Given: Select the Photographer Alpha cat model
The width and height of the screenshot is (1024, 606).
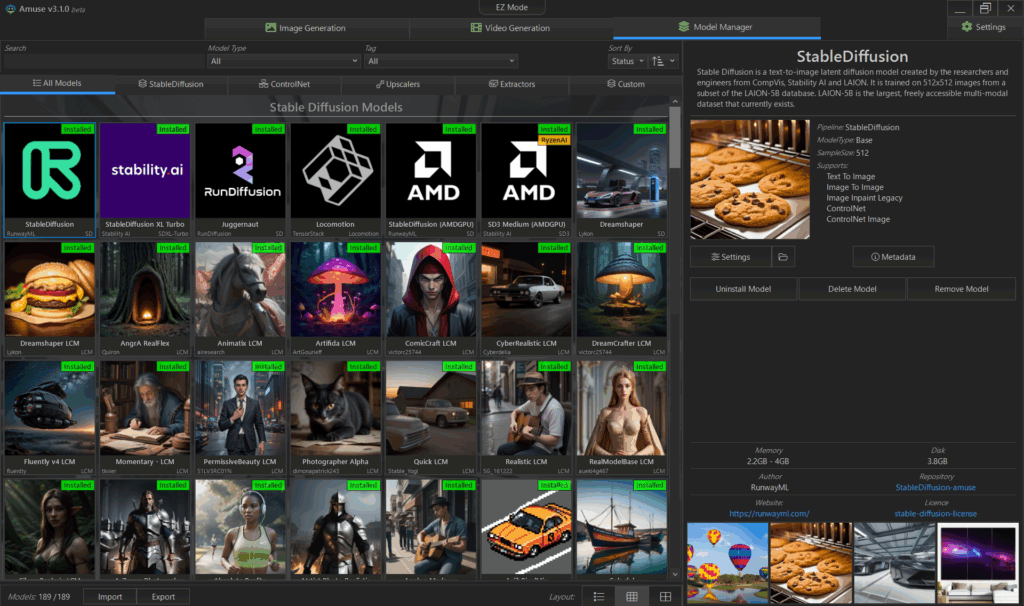Looking at the screenshot, I should [336, 418].
